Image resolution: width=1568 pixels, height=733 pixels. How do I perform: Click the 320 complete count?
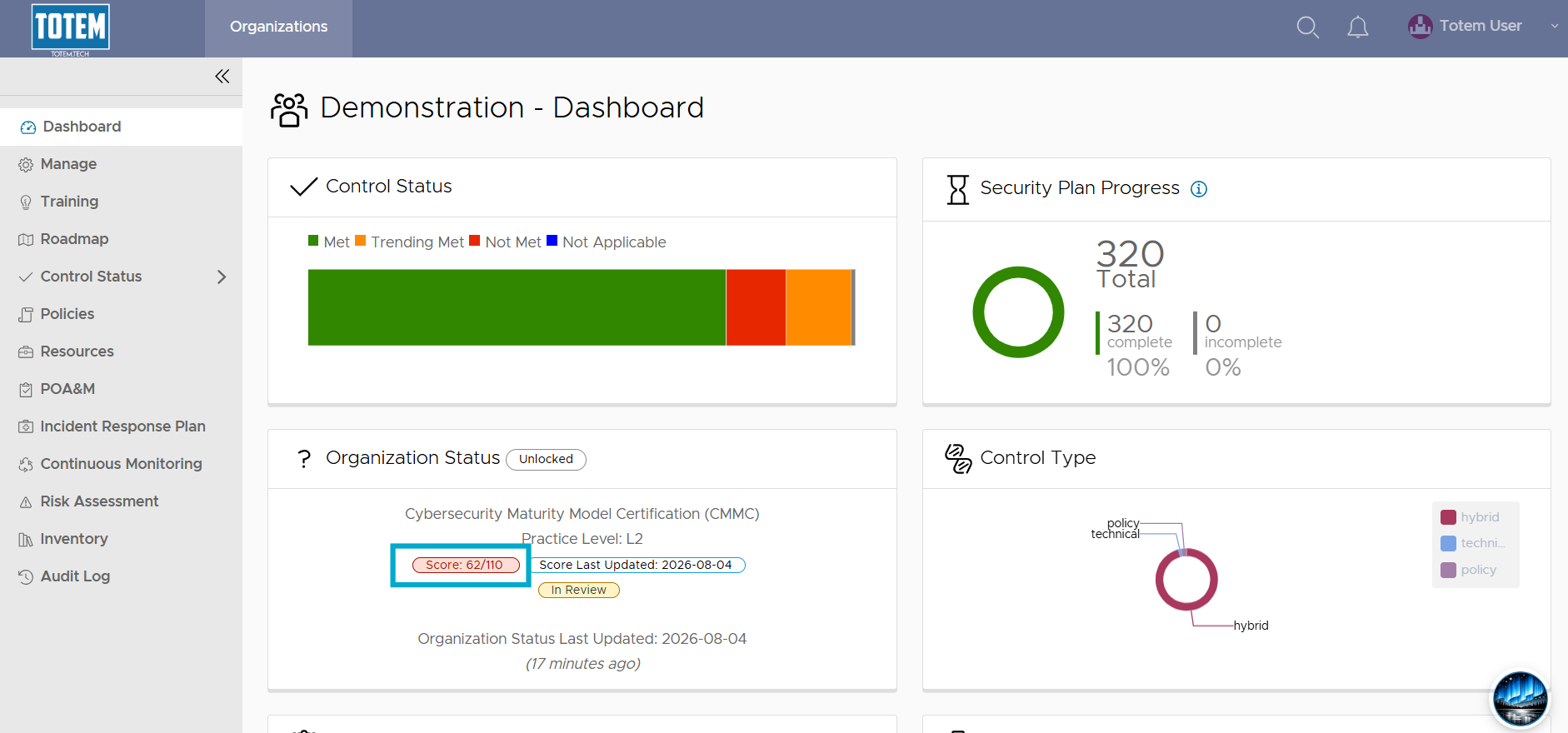point(1130,324)
